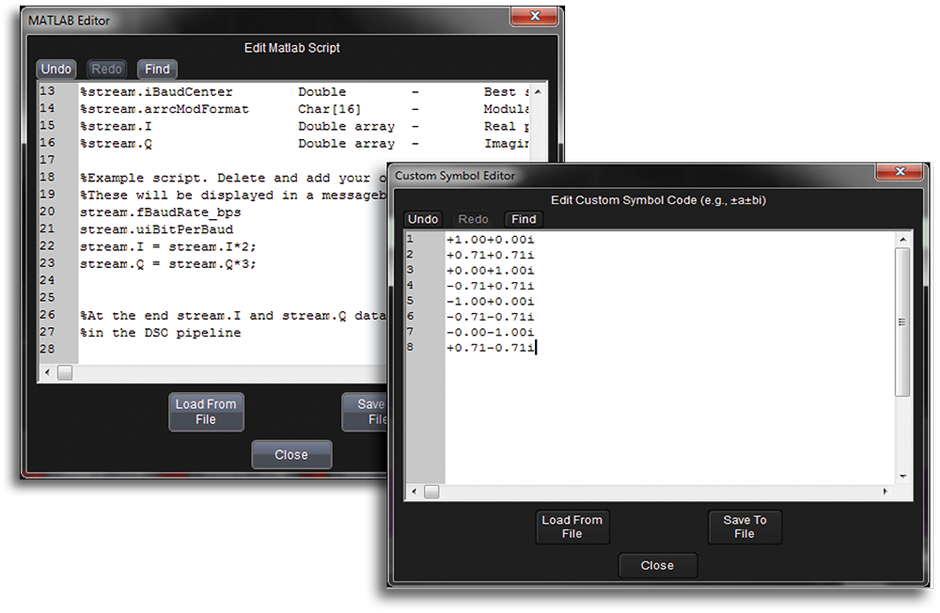The width and height of the screenshot is (940, 613).
Task: Click Find in the MATLAB Editor
Action: tap(157, 69)
